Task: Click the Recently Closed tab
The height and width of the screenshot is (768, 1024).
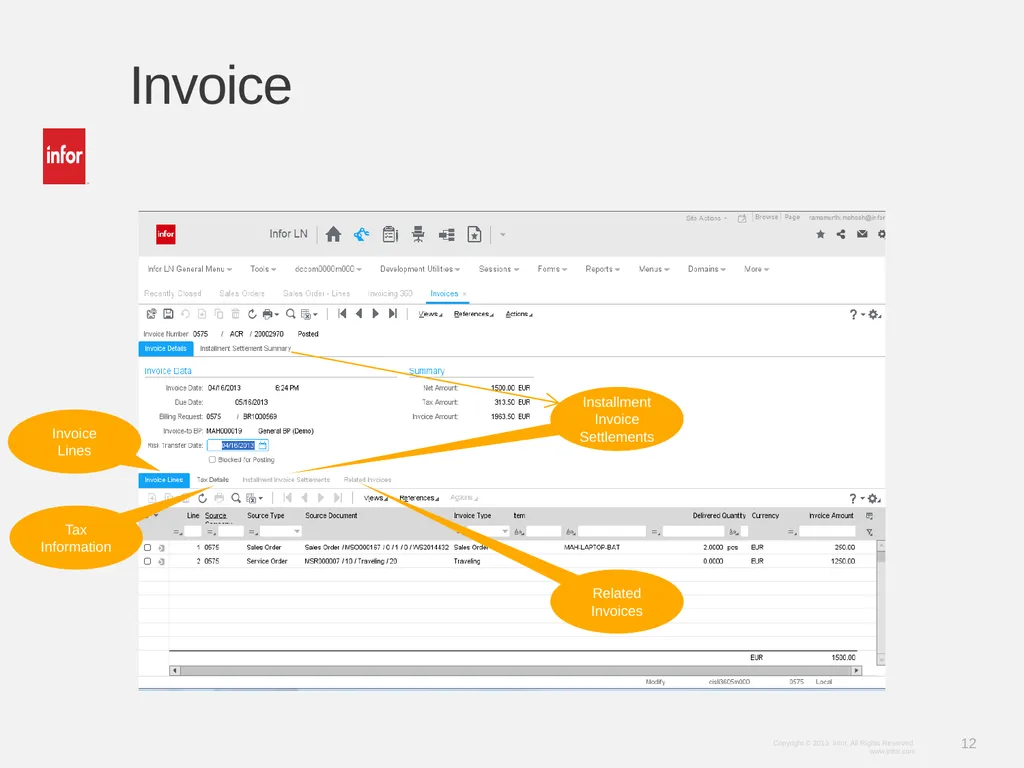Action: 172,294
